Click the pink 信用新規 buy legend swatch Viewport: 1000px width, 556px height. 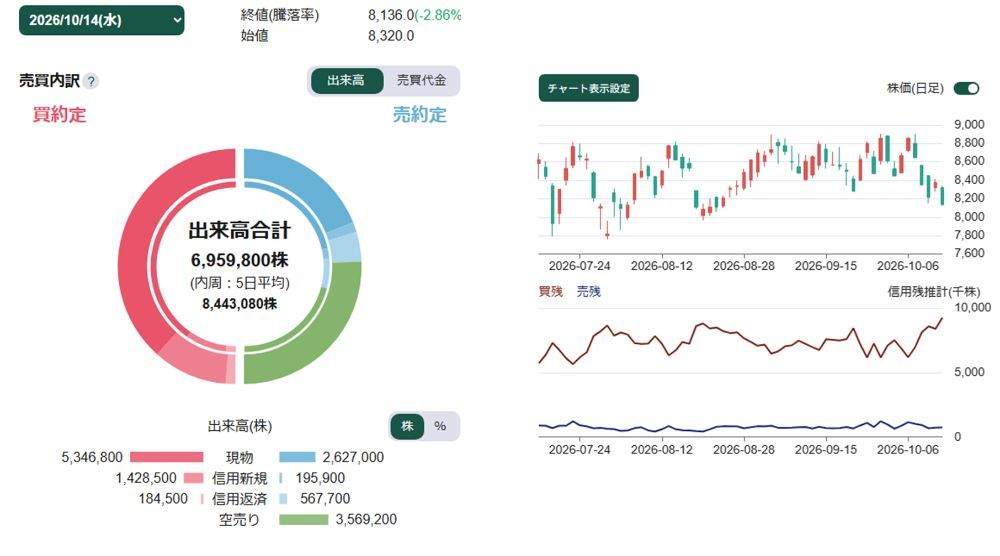(x=193, y=478)
